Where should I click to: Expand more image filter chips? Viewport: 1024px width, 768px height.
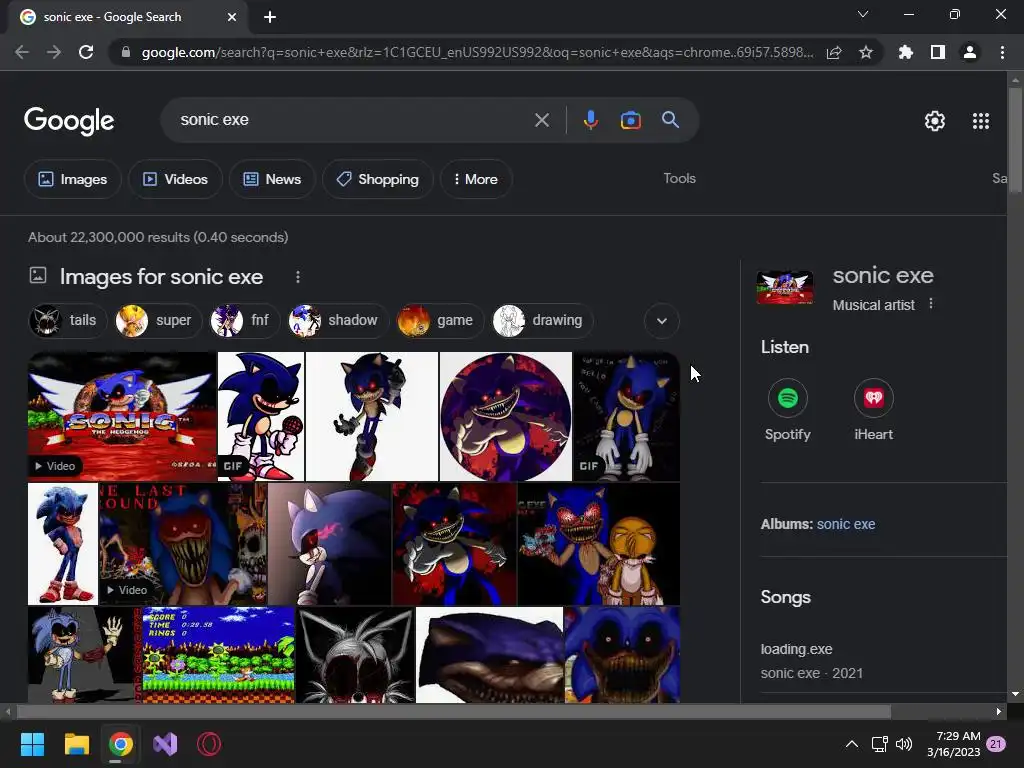tap(662, 321)
